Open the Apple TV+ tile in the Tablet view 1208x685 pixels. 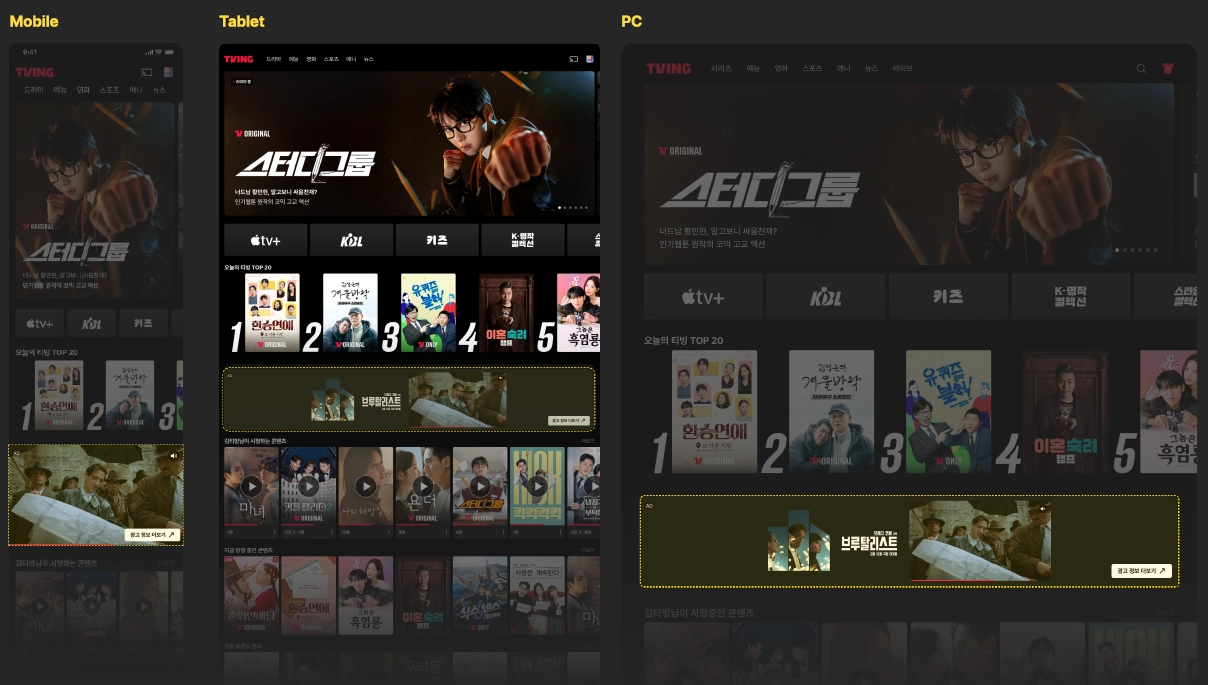[x=265, y=240]
